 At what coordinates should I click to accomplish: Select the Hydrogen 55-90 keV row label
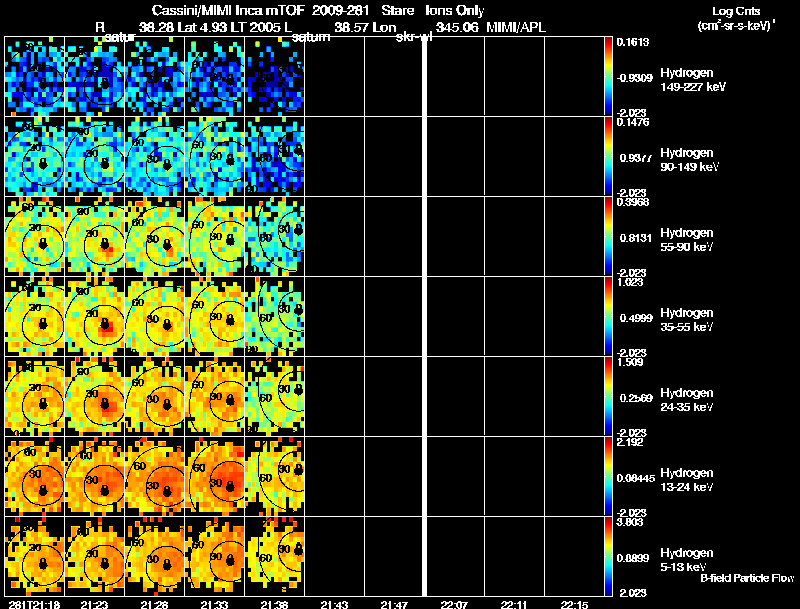[687, 240]
